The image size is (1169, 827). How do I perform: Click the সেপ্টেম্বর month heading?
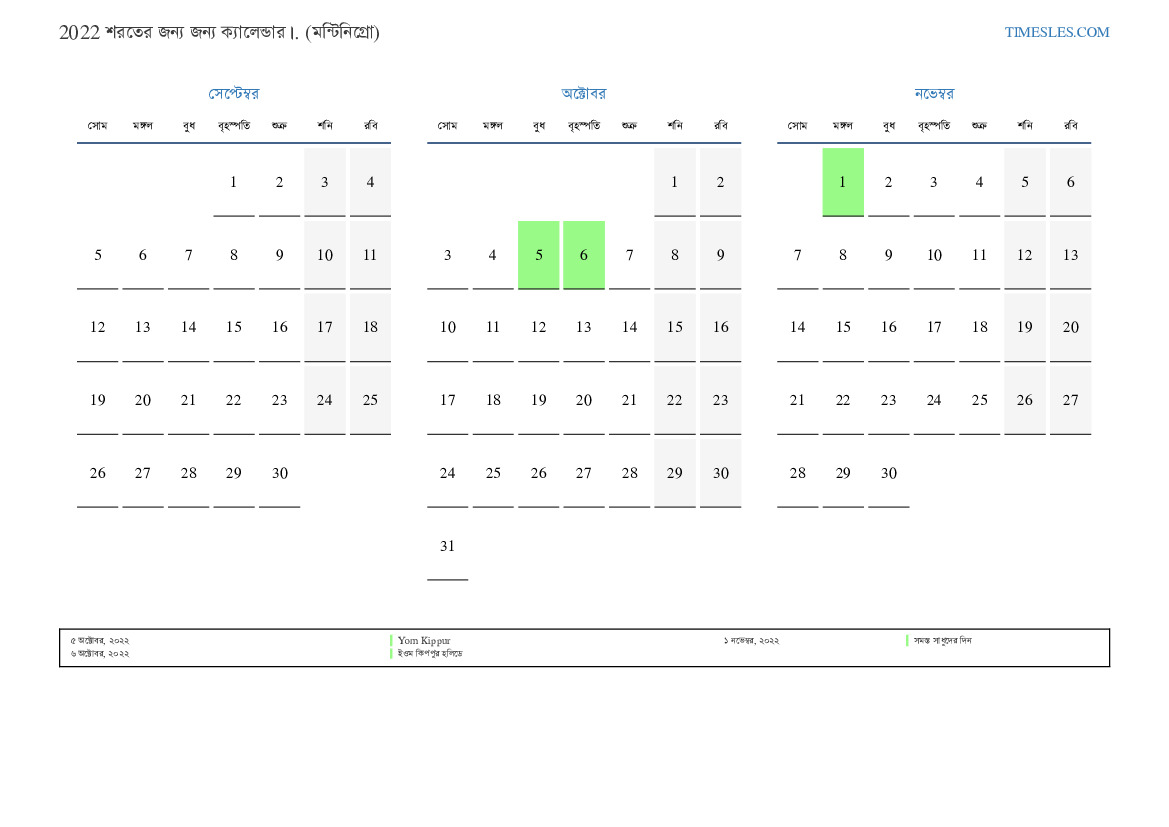233,94
